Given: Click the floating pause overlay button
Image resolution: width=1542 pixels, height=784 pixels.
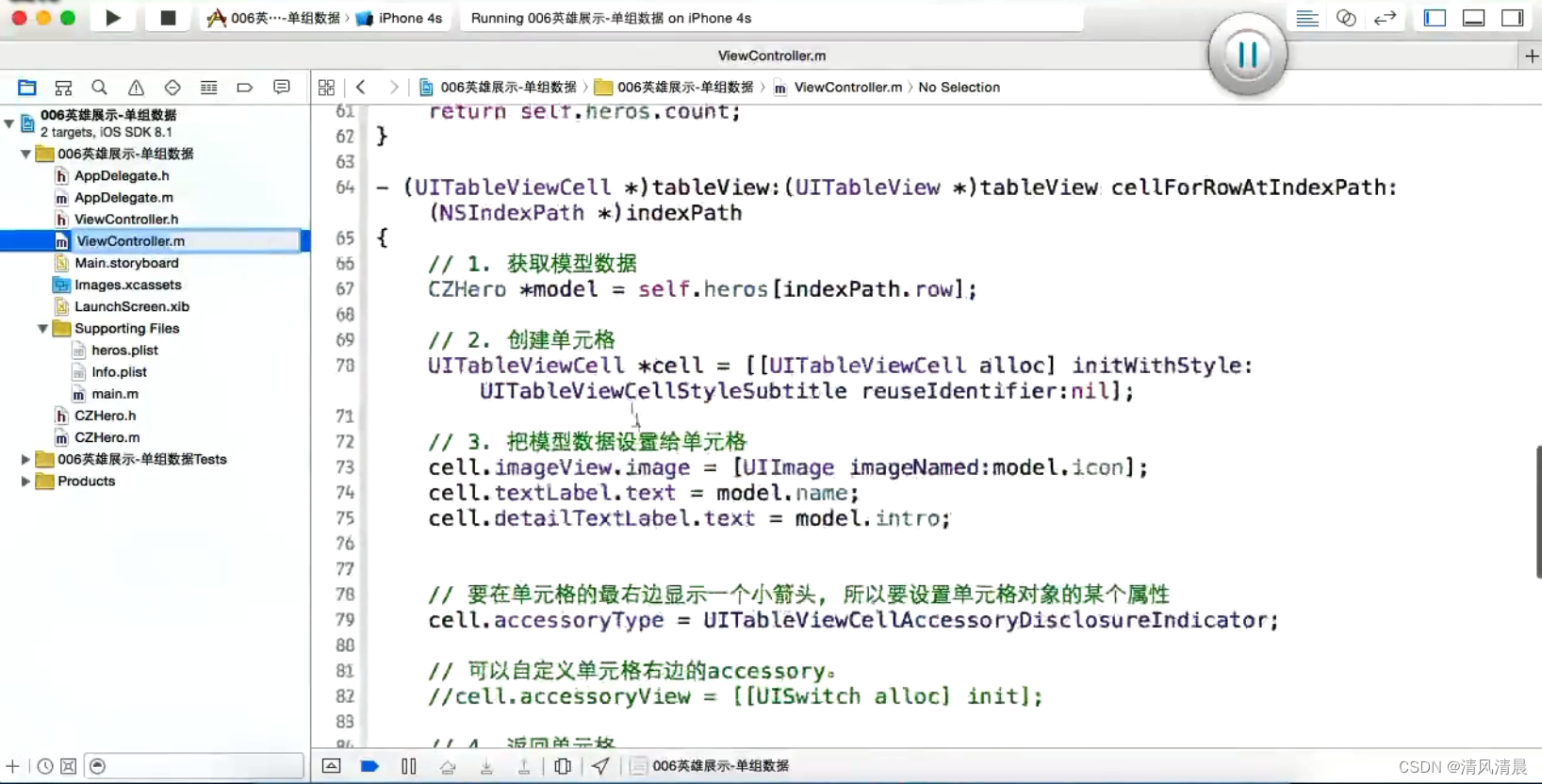Looking at the screenshot, I should [1248, 55].
